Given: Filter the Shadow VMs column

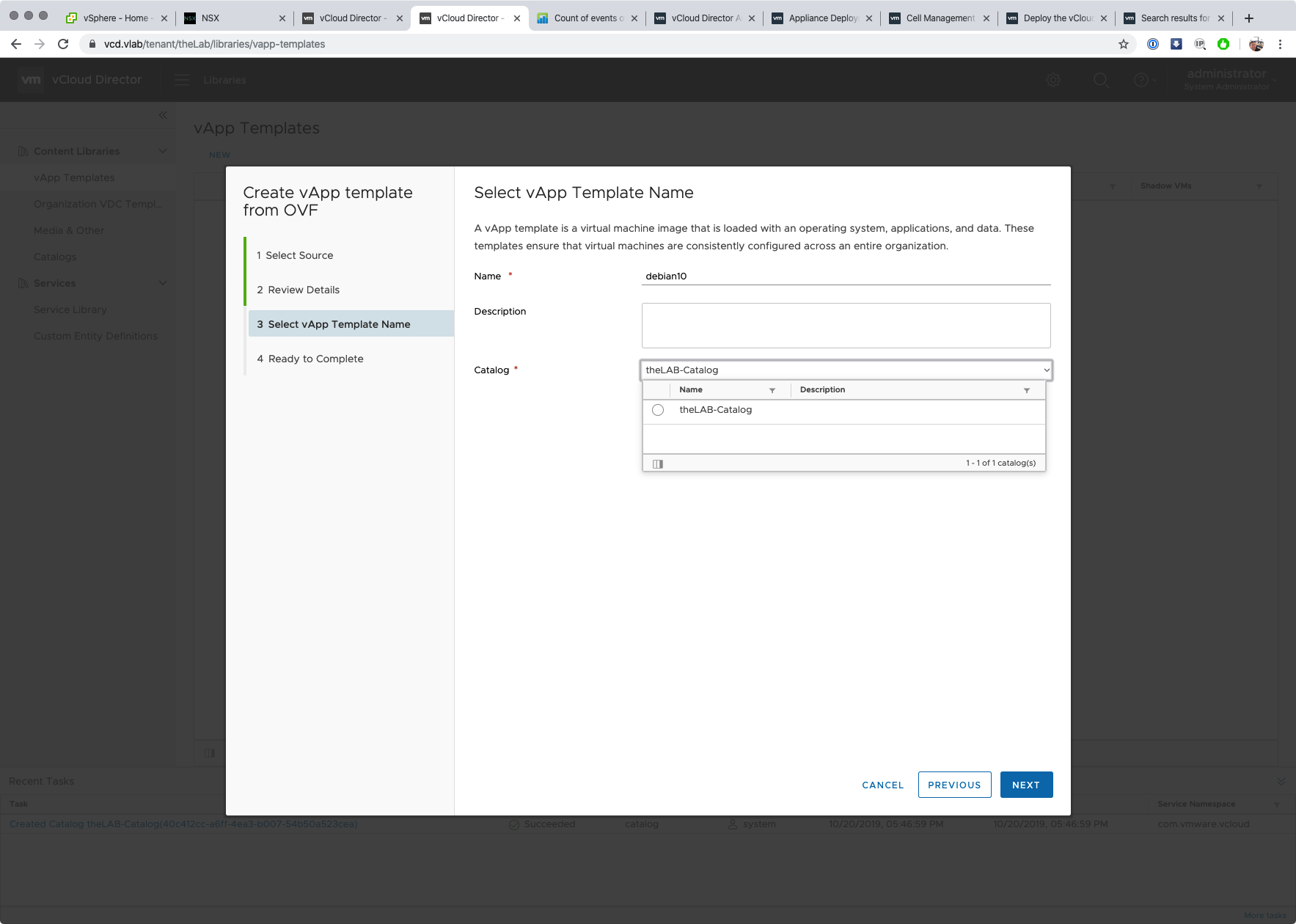Looking at the screenshot, I should tap(1259, 186).
